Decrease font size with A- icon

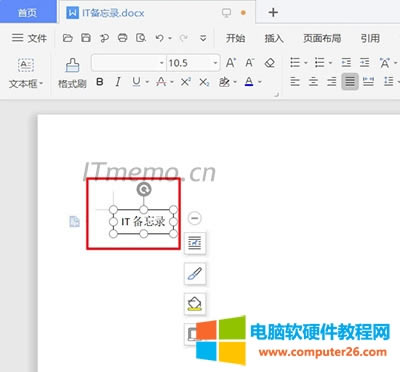(x=250, y=63)
